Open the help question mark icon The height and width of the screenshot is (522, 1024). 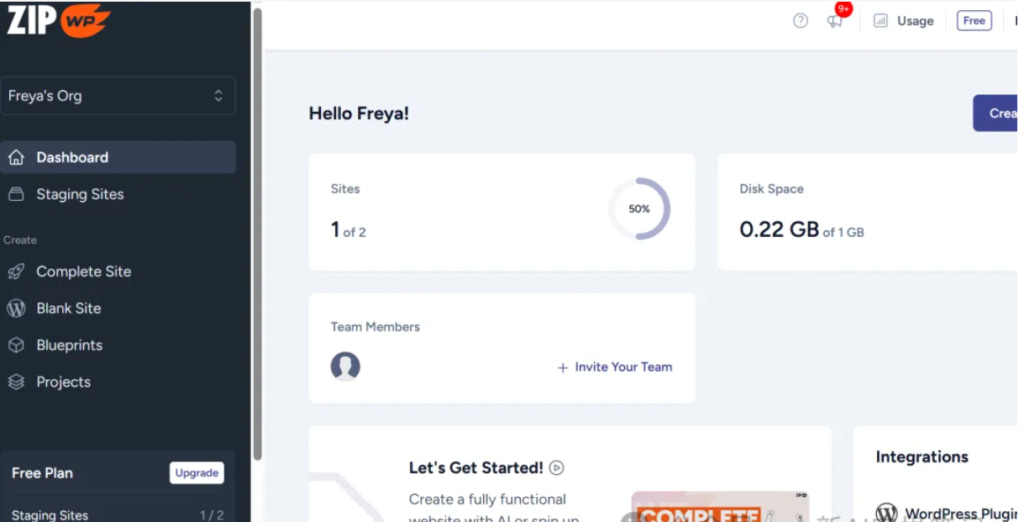800,21
